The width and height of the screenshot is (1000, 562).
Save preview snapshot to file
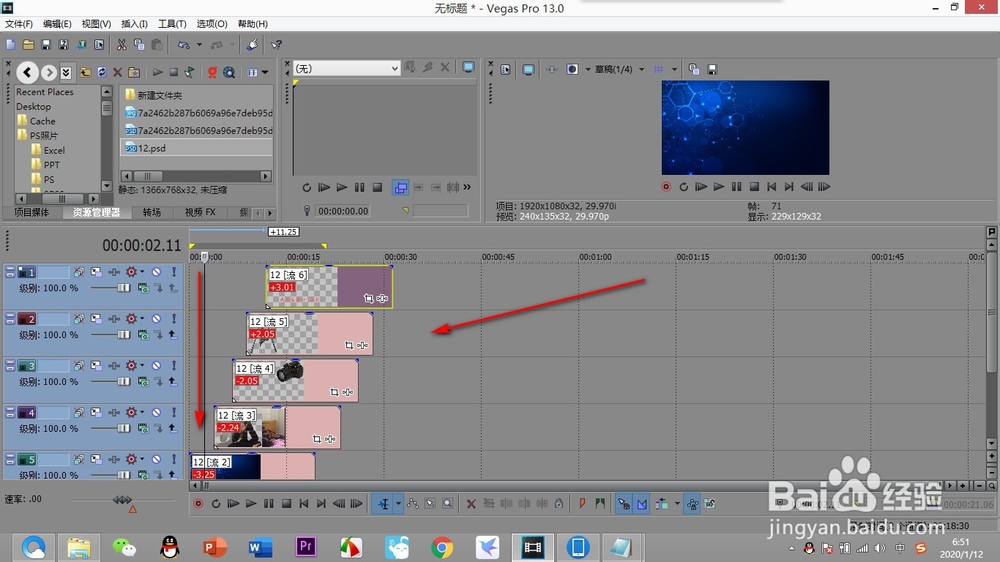712,69
